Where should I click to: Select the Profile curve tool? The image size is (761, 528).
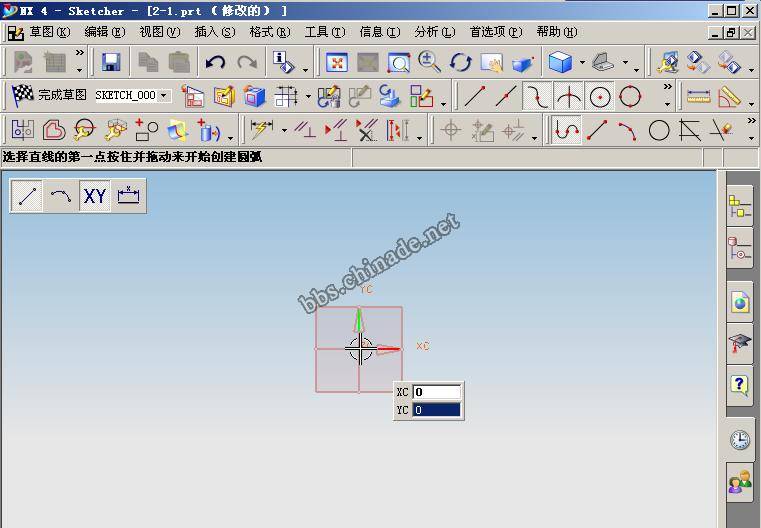click(566, 130)
